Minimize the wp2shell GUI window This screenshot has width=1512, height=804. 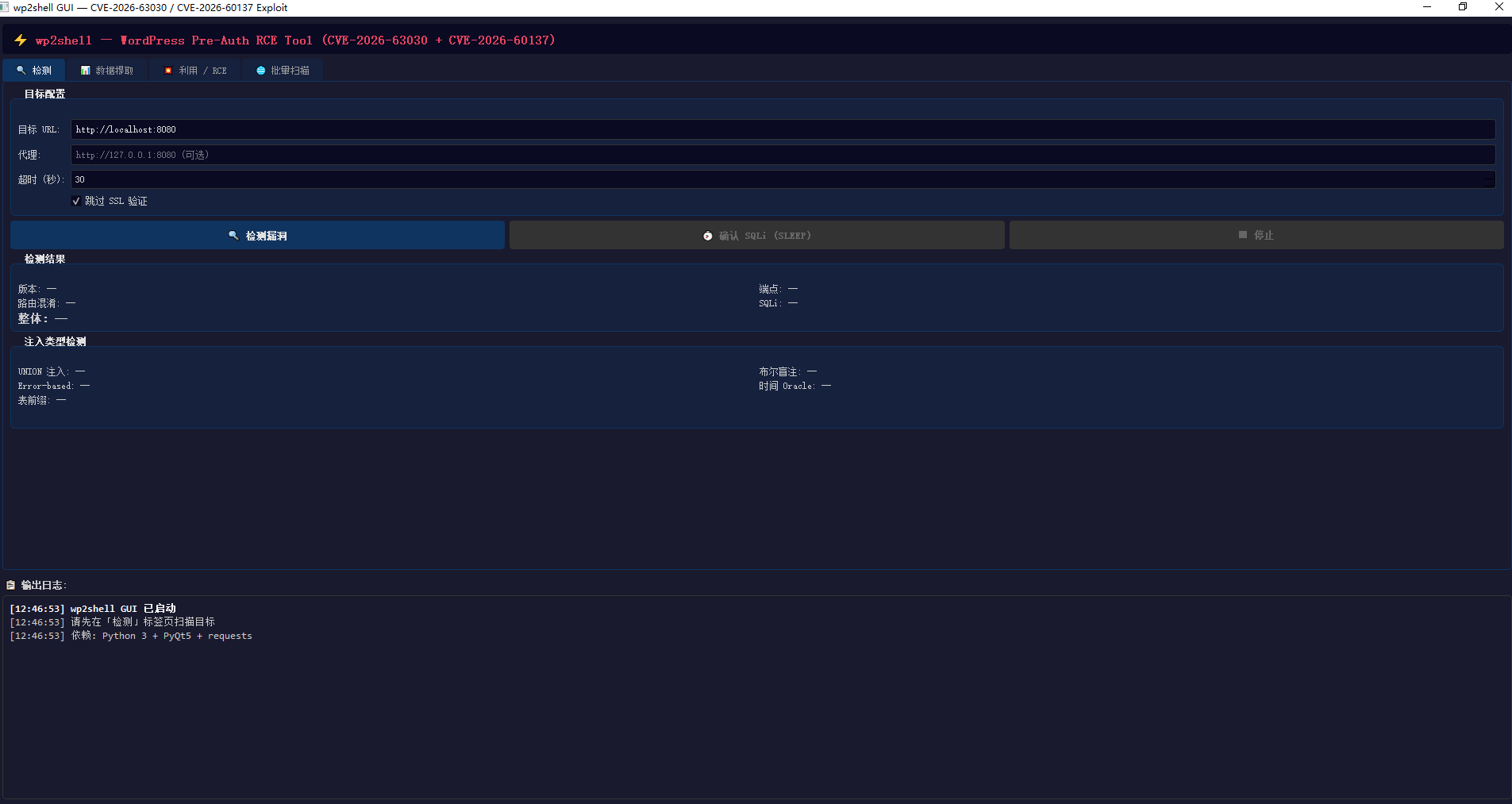(x=1427, y=7)
